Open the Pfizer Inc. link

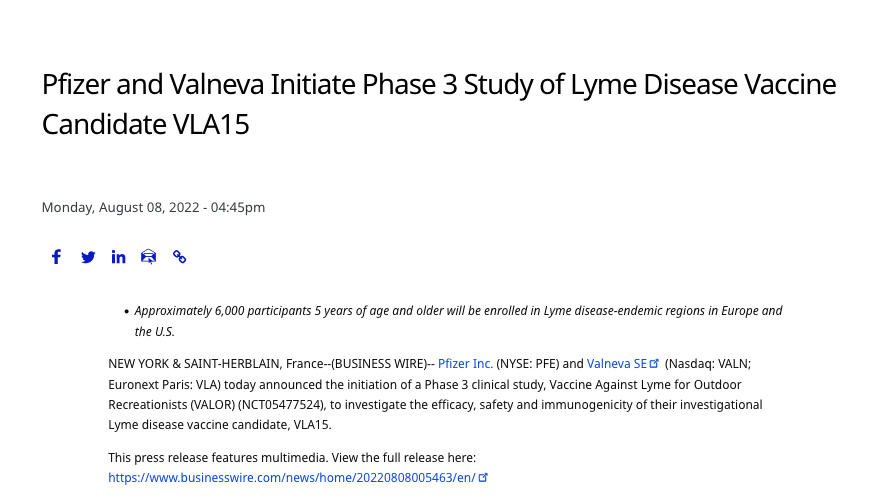465,364
